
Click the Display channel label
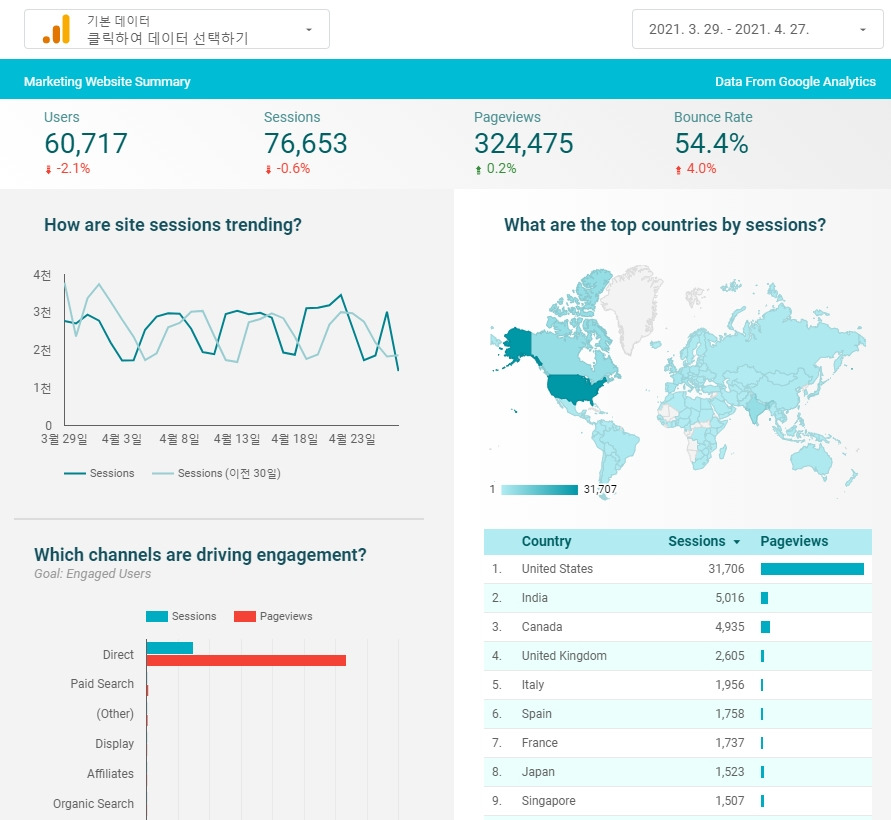[x=114, y=744]
